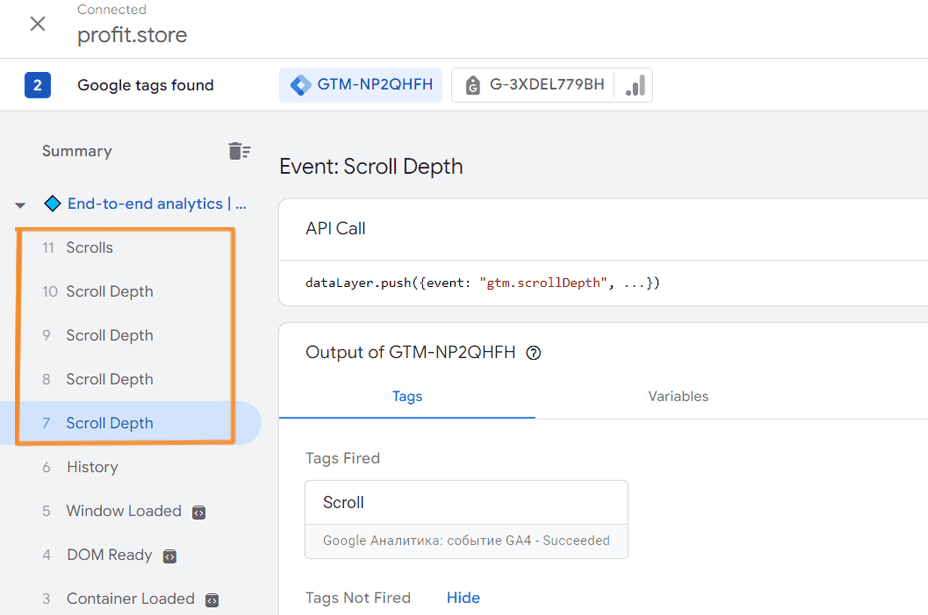Click the 'Tags Not Fired' label
Image resolution: width=928 pixels, height=615 pixels.
[358, 598]
